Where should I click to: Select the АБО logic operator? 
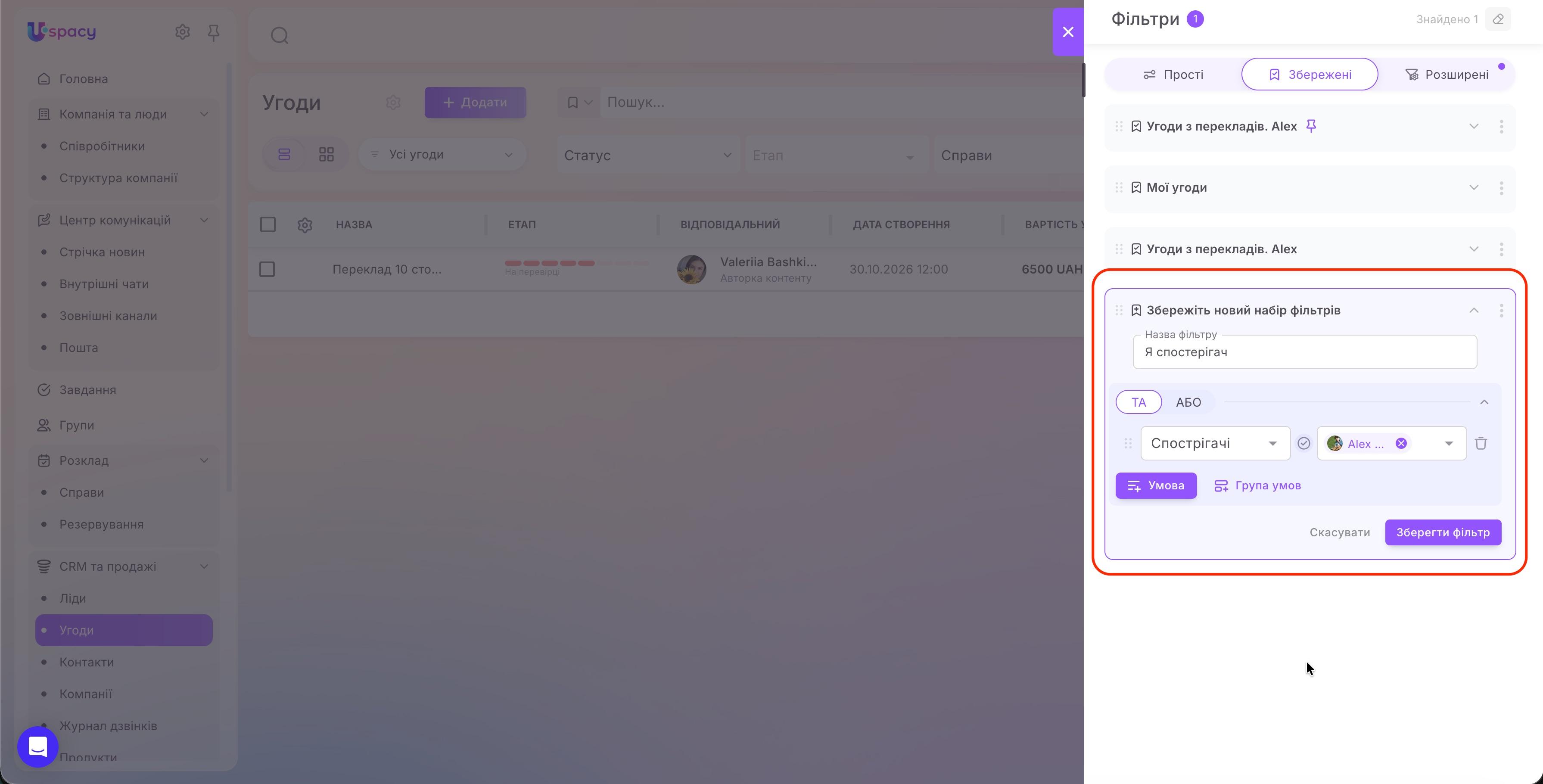(x=1188, y=402)
